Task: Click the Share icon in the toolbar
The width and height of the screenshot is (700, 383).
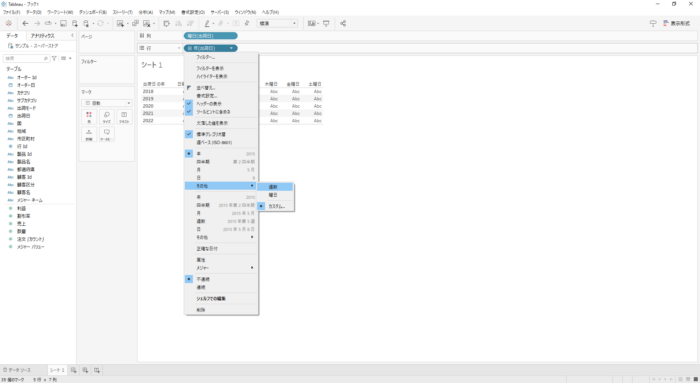Action: point(343,23)
